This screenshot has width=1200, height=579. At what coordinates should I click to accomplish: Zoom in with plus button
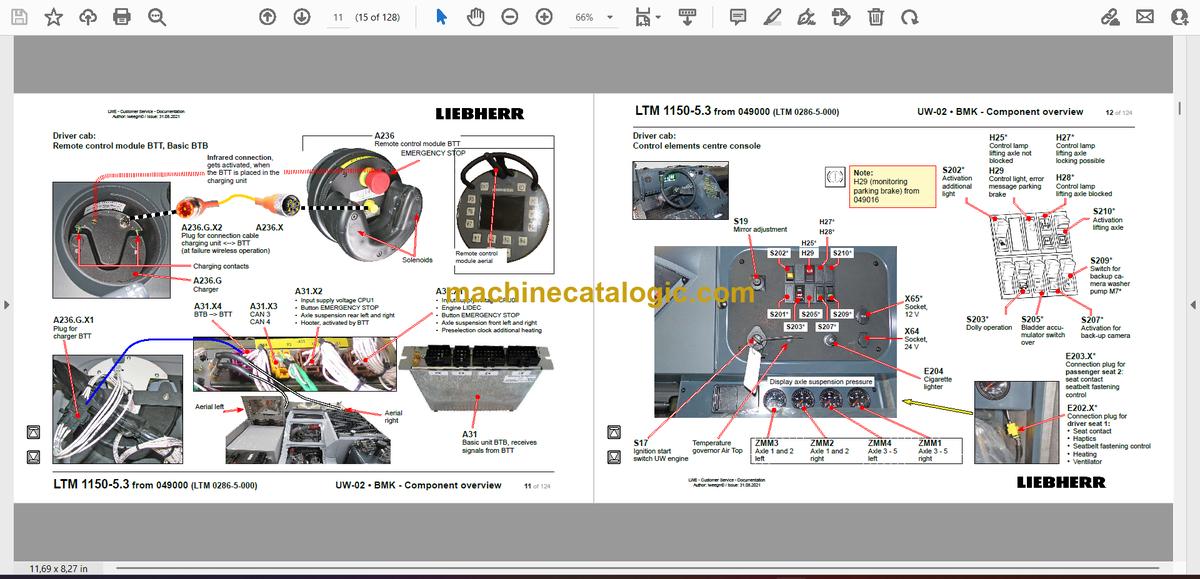(544, 17)
